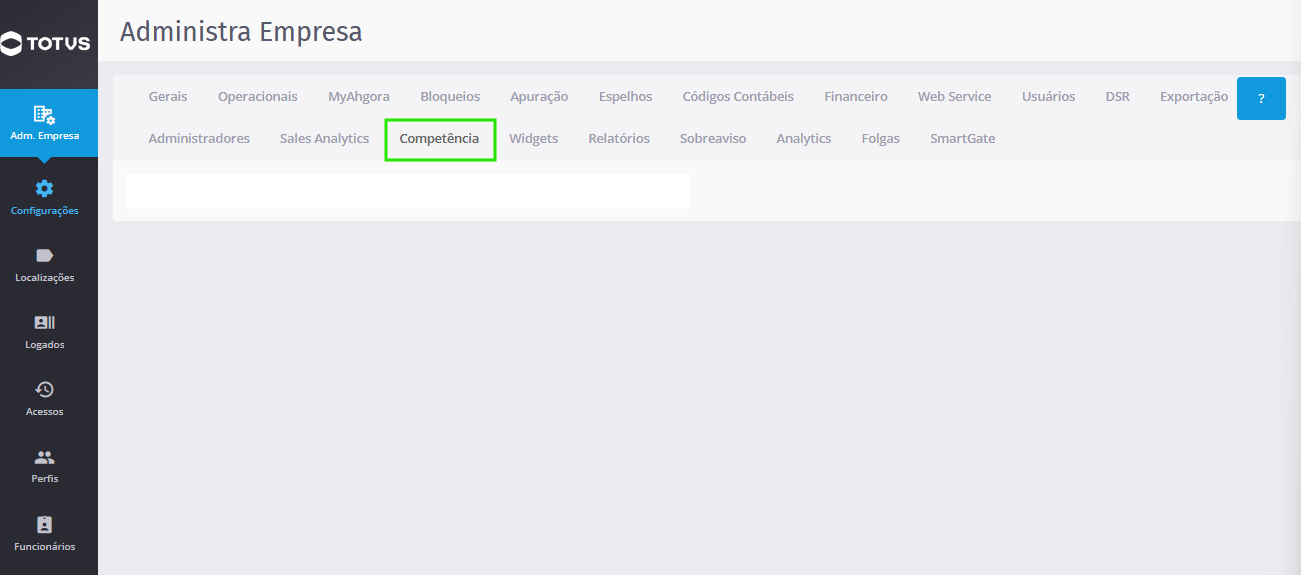Image resolution: width=1301 pixels, height=575 pixels.
Task: Open the Financeiro tab
Action: coord(856,96)
